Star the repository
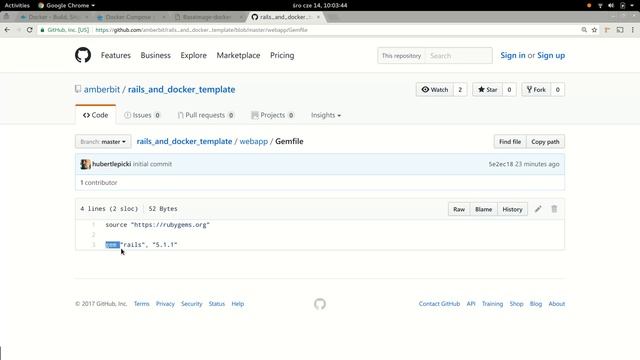The height and width of the screenshot is (360, 640). (487, 89)
